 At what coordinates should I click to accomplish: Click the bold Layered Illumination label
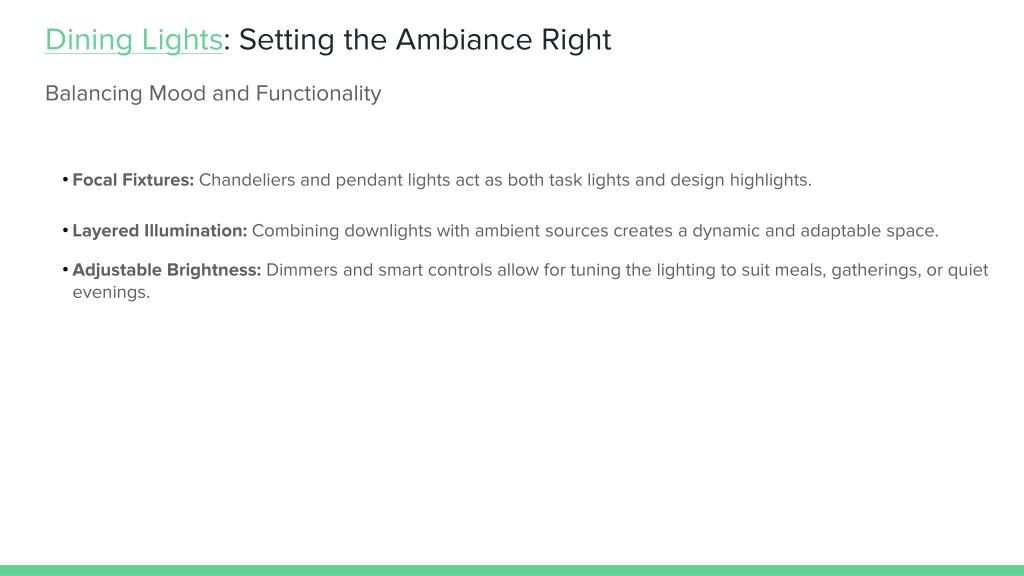coord(159,231)
